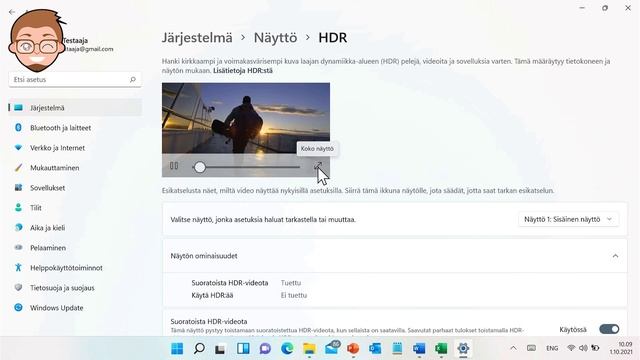Open Sovellukset settings
This screenshot has height=360, width=640.
click(75, 188)
